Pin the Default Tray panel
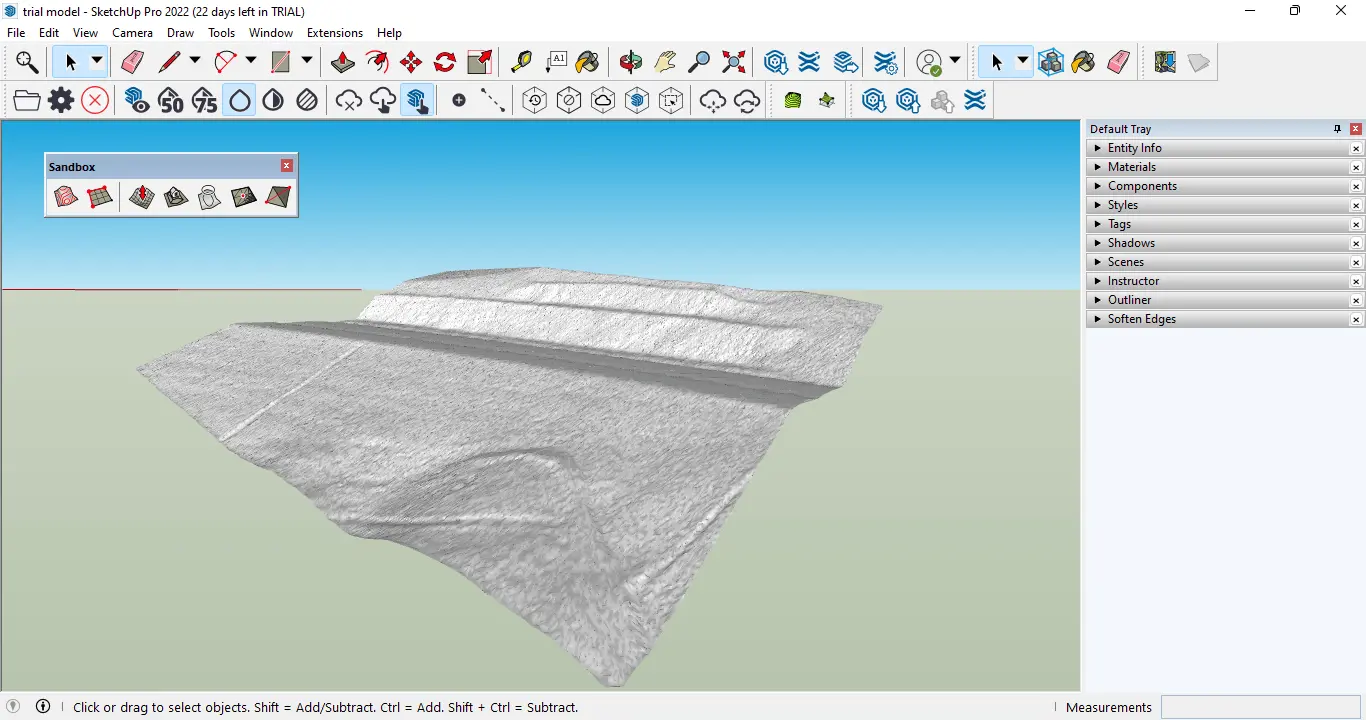 (1337, 129)
